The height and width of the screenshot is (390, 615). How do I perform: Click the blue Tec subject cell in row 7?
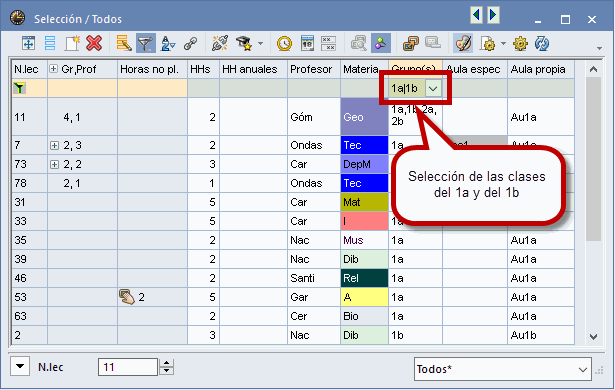click(x=364, y=146)
